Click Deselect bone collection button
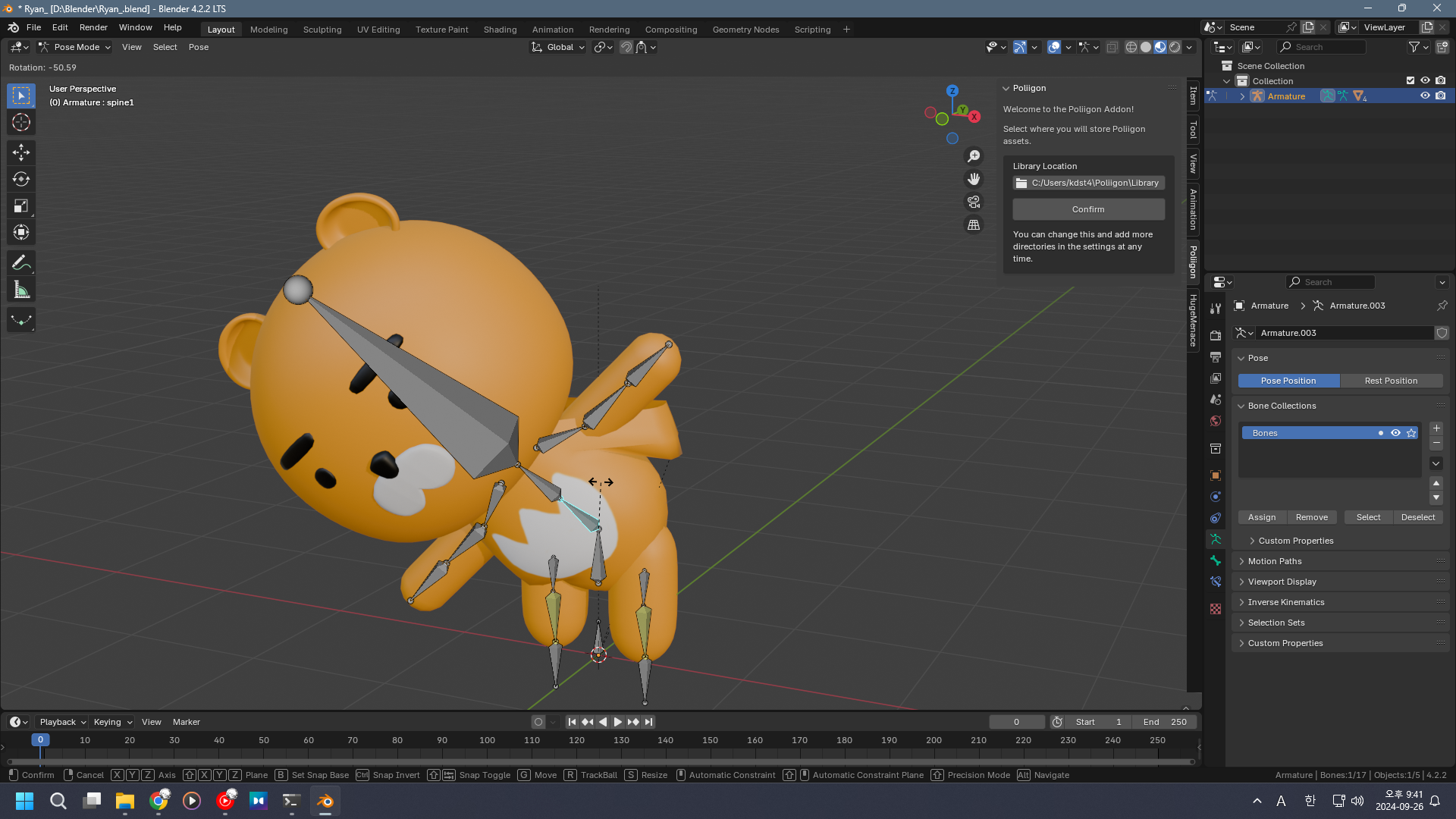The image size is (1456, 819). 1418,517
